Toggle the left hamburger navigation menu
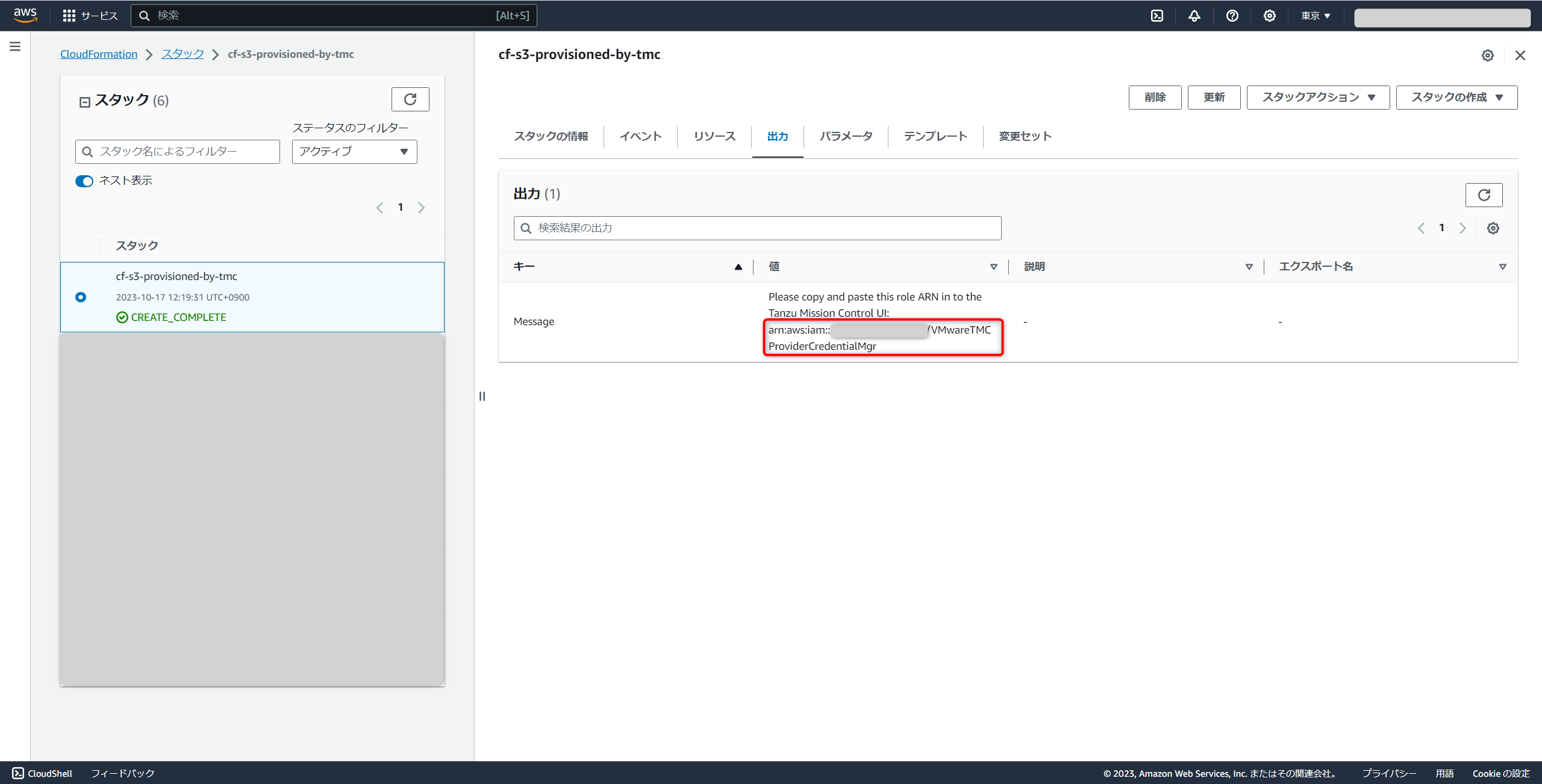 [15, 46]
